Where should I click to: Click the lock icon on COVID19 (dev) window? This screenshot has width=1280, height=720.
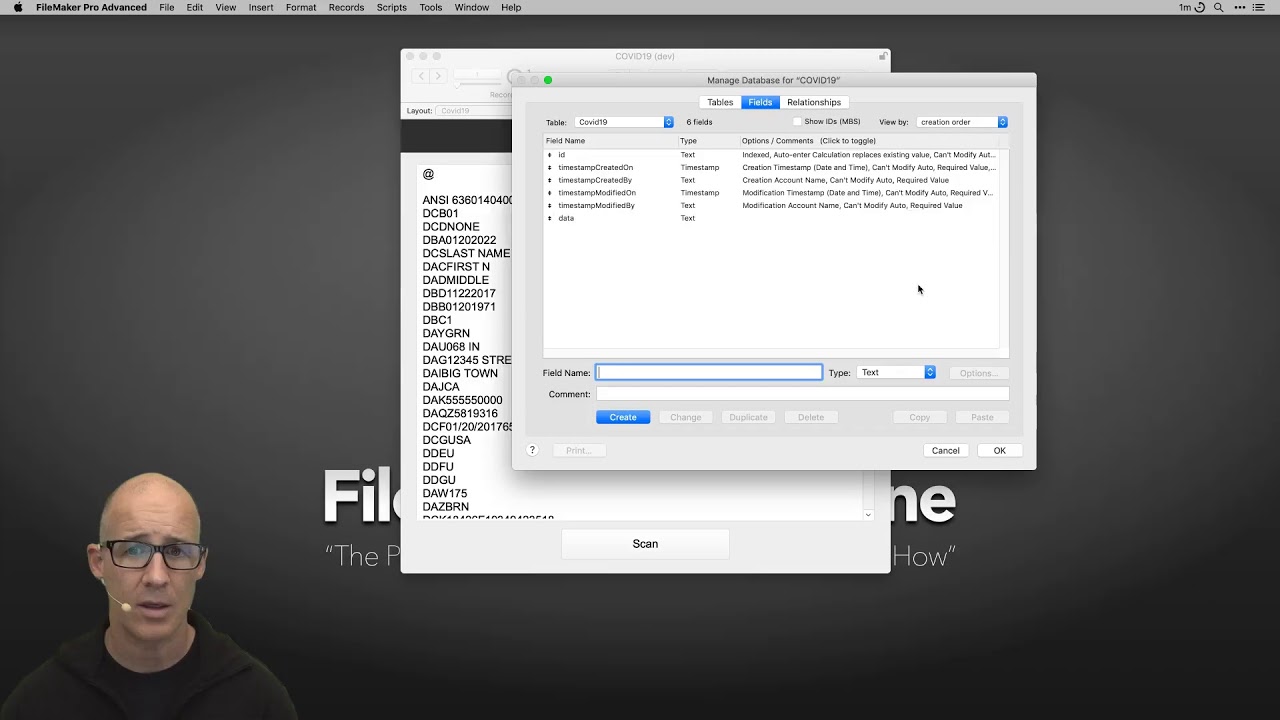click(x=882, y=56)
